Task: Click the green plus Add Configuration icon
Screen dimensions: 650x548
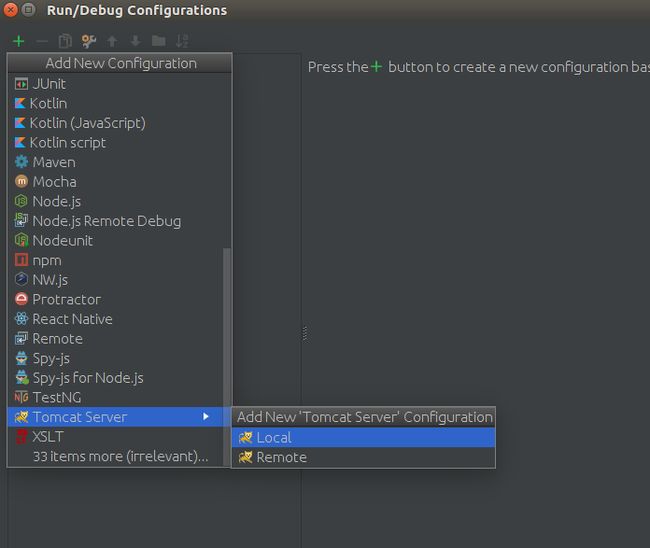Action: point(19,41)
